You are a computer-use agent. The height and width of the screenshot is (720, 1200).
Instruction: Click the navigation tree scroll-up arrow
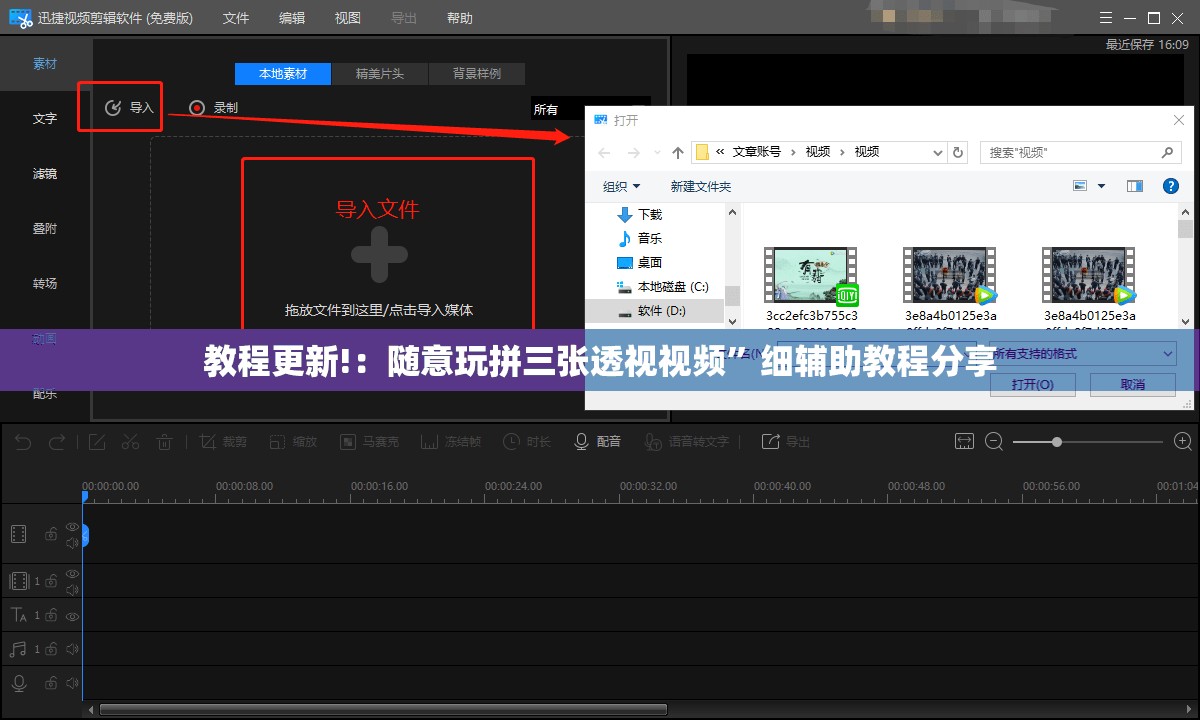[733, 212]
